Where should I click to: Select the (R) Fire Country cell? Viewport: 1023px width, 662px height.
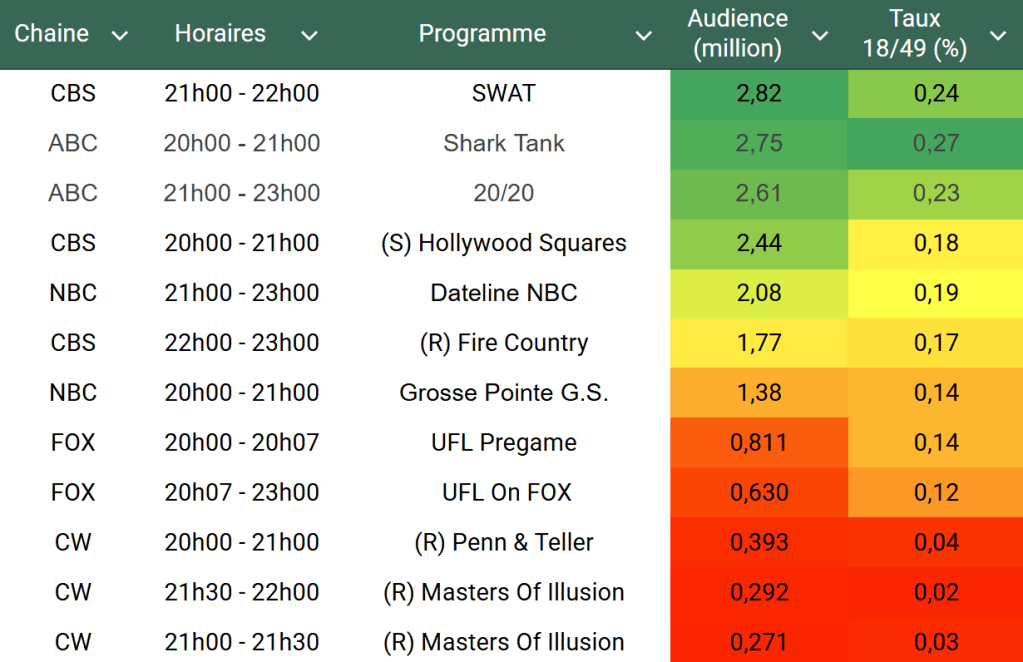pos(504,343)
